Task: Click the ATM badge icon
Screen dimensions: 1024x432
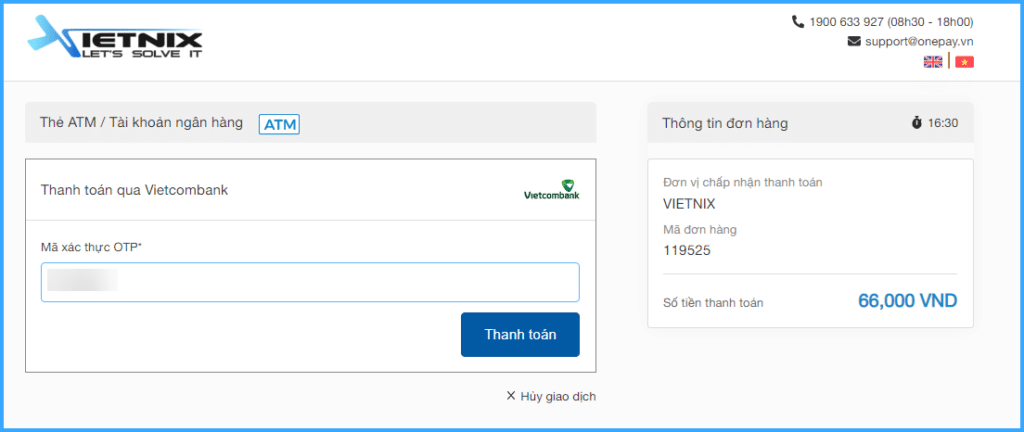Action: click(x=280, y=124)
